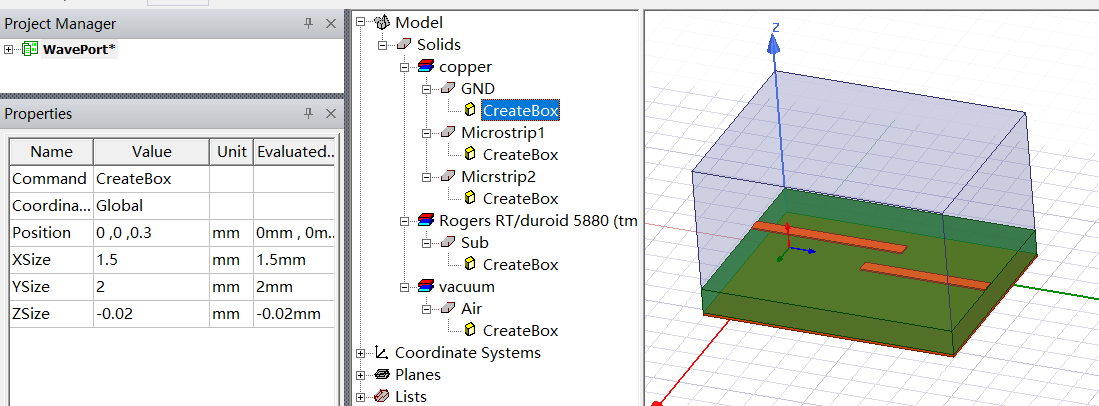Select the Micrstrip2 object label

click(498, 177)
